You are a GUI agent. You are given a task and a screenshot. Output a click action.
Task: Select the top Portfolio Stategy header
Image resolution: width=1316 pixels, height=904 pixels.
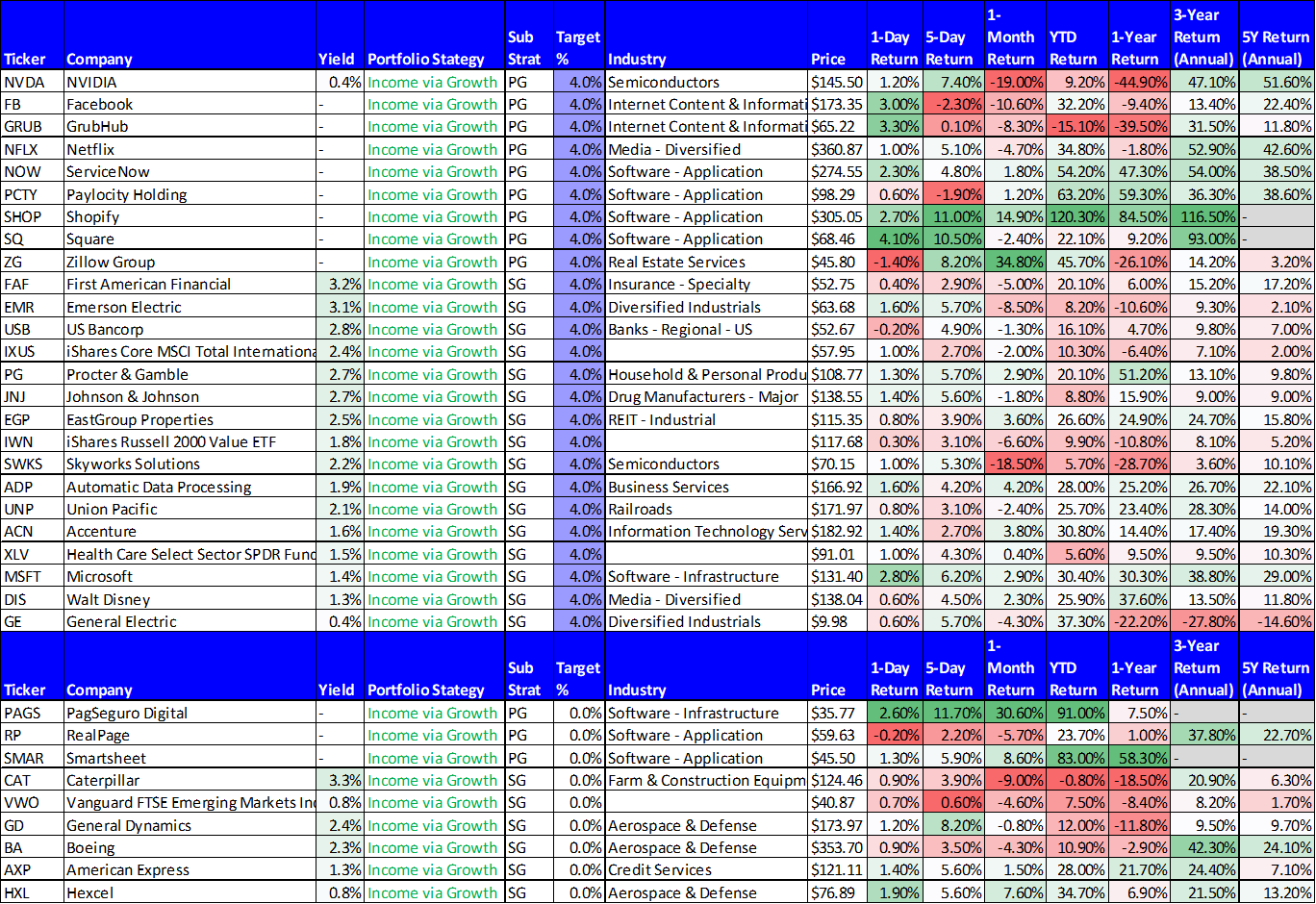[435, 36]
